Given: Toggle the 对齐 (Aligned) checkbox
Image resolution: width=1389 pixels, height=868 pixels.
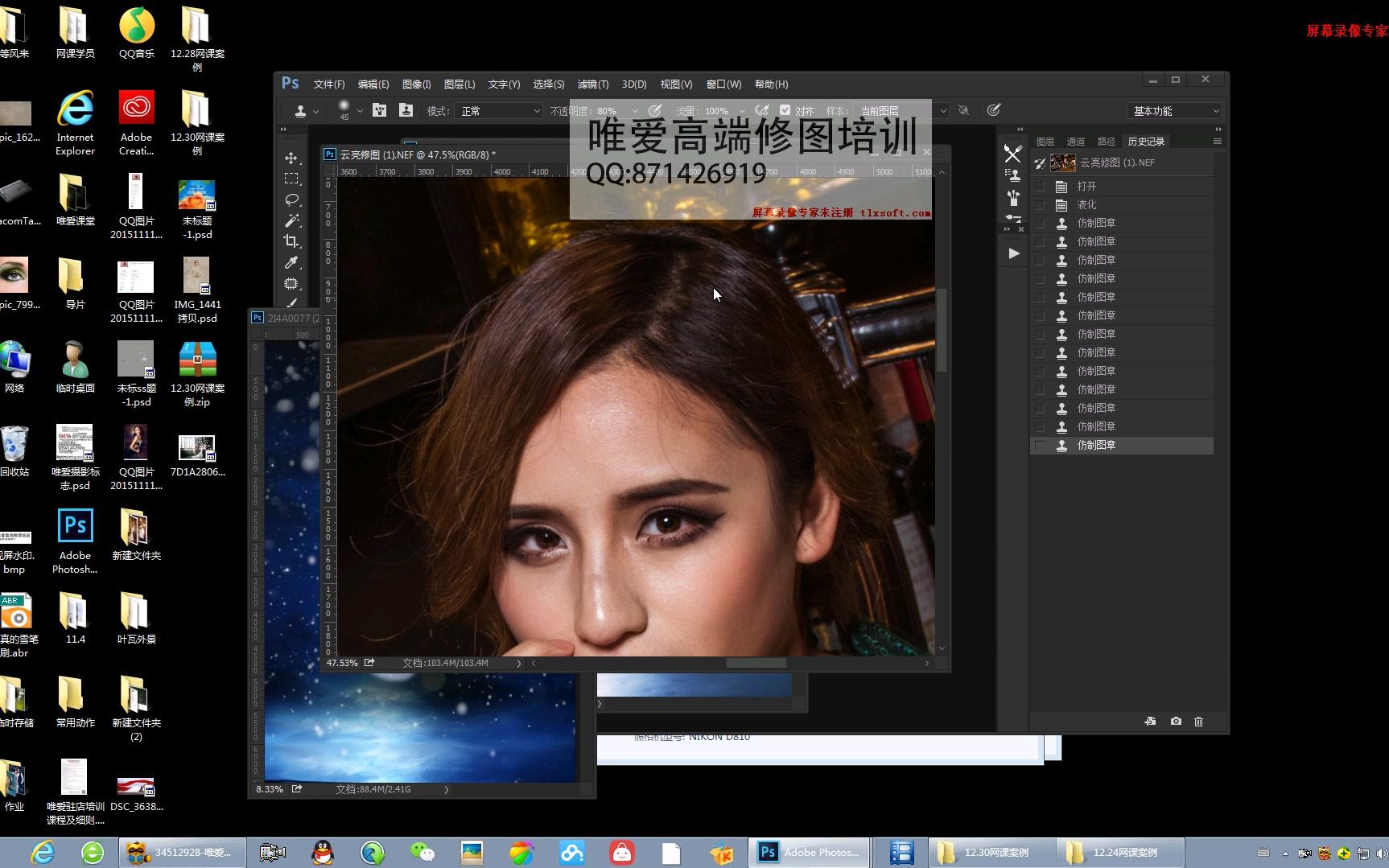Looking at the screenshot, I should click(785, 110).
